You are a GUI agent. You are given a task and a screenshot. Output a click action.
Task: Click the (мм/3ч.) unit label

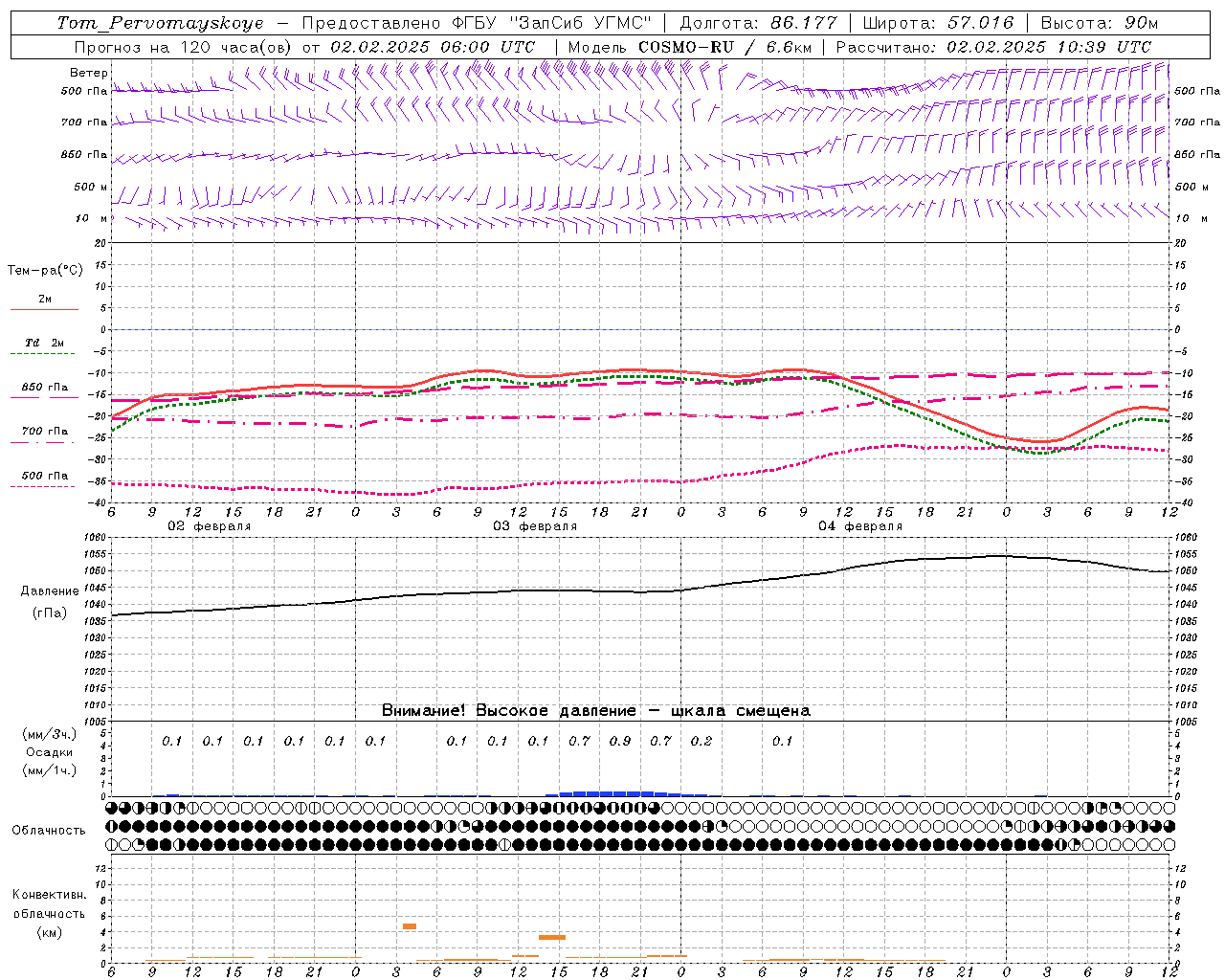click(x=50, y=734)
